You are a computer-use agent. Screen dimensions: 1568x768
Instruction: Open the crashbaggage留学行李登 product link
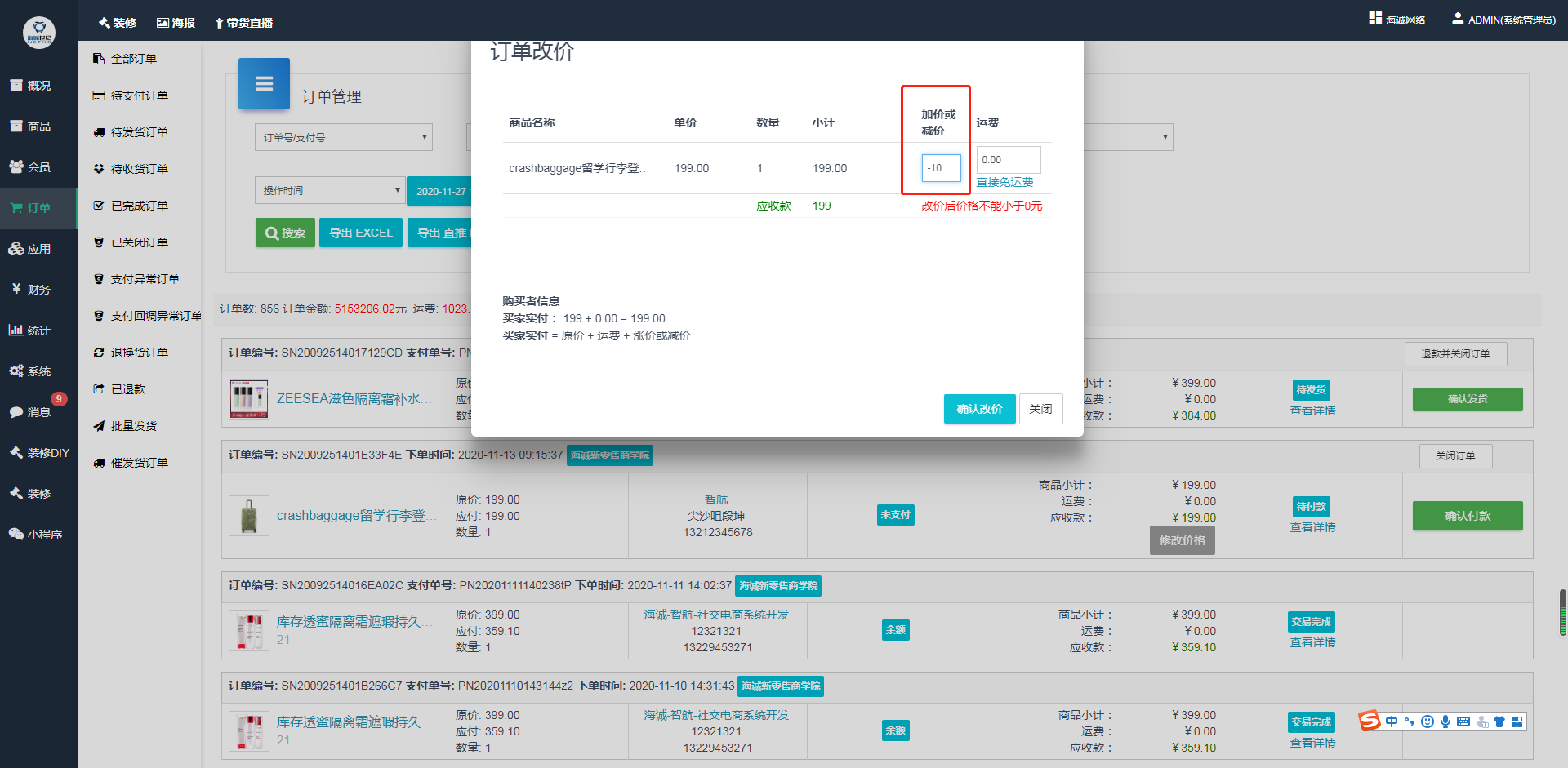[x=357, y=516]
